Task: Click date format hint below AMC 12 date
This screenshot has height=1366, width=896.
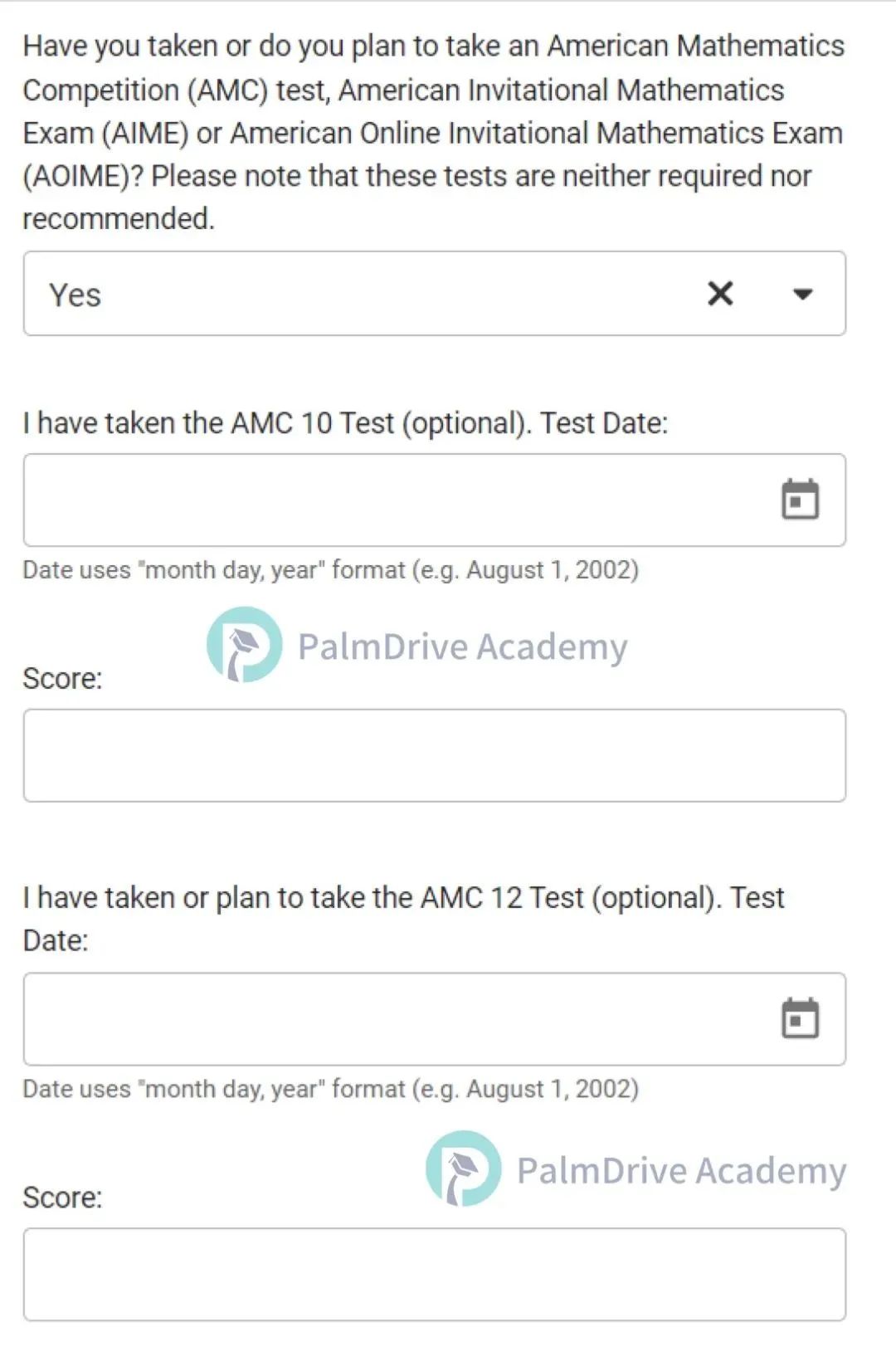Action: coord(330,1089)
